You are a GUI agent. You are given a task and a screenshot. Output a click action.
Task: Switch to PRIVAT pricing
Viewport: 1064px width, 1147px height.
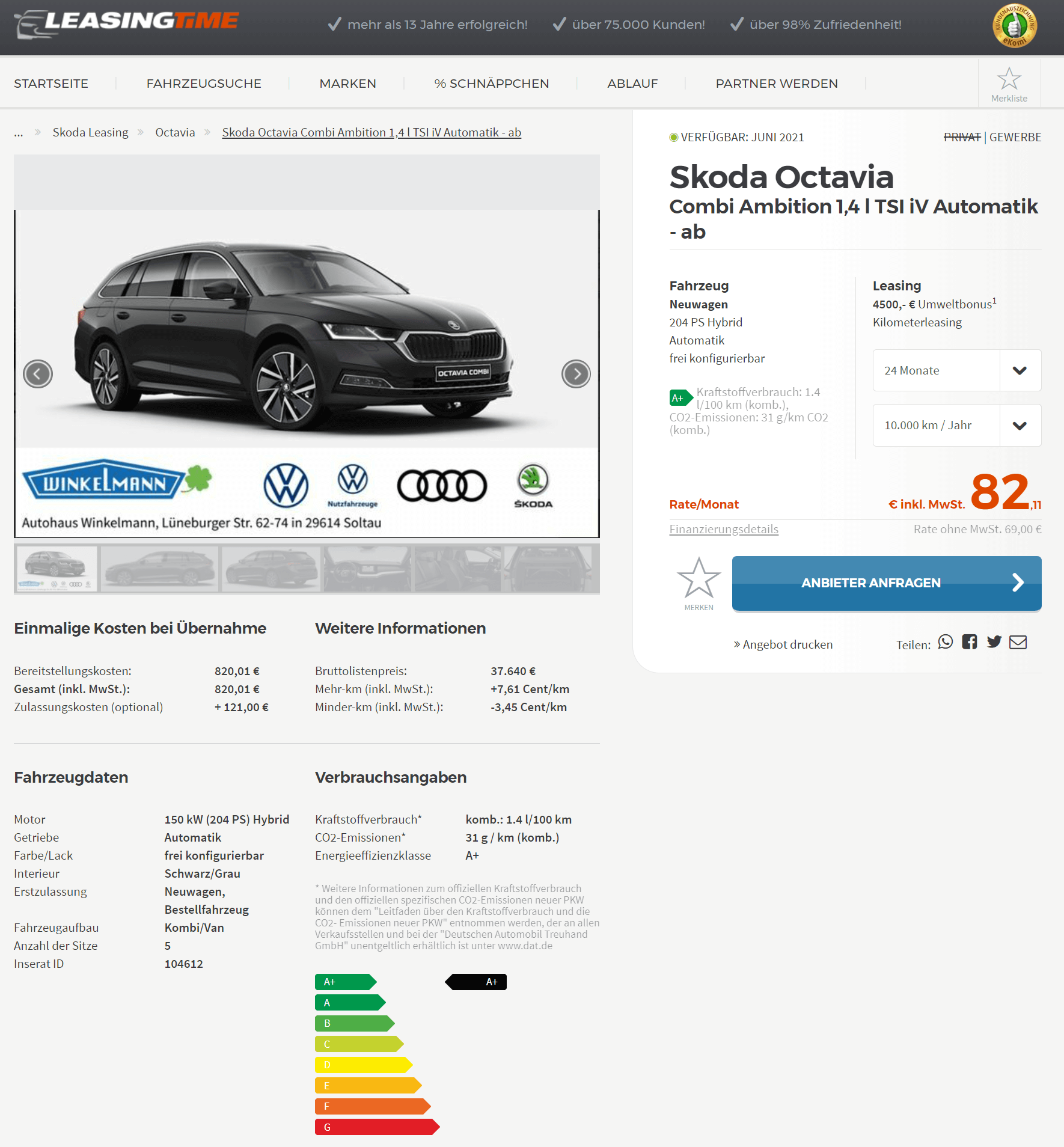tap(962, 137)
